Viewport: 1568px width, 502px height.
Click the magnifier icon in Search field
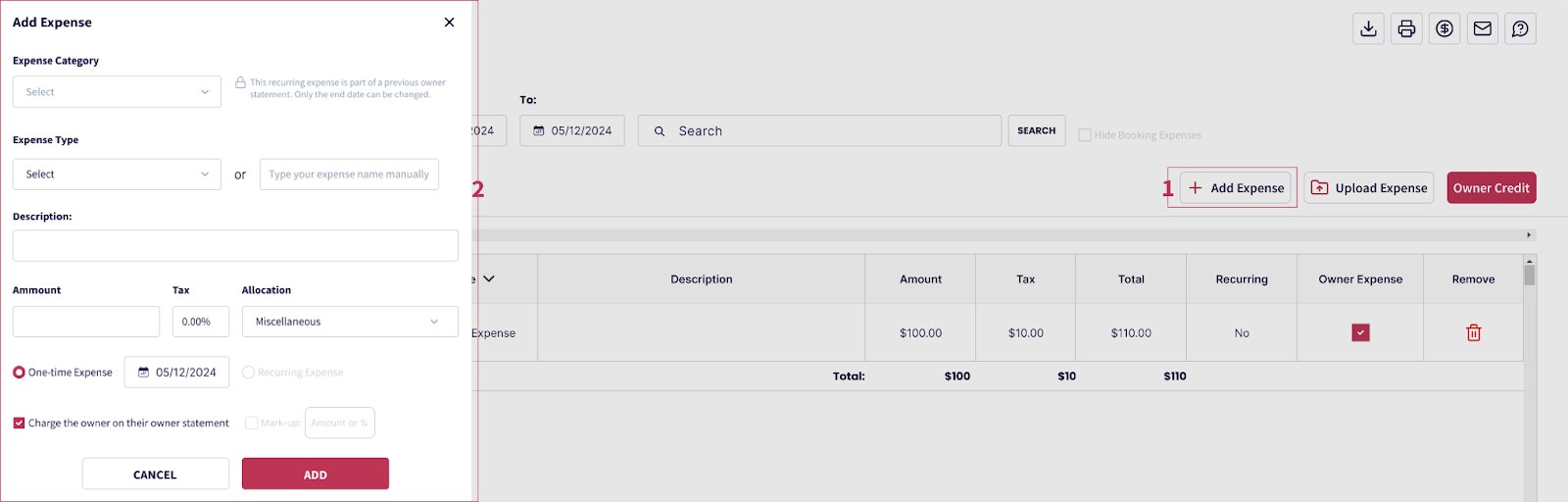660,131
